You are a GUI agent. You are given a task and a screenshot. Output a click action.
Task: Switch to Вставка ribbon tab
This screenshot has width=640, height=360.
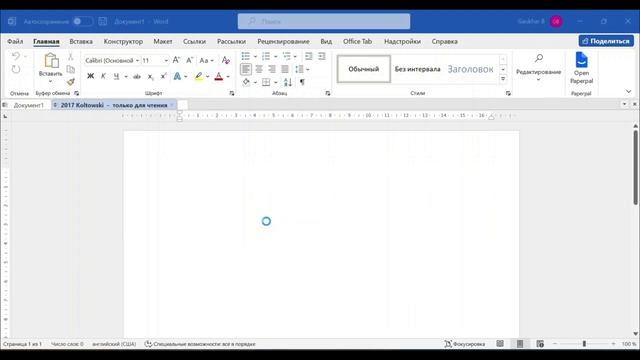click(81, 41)
